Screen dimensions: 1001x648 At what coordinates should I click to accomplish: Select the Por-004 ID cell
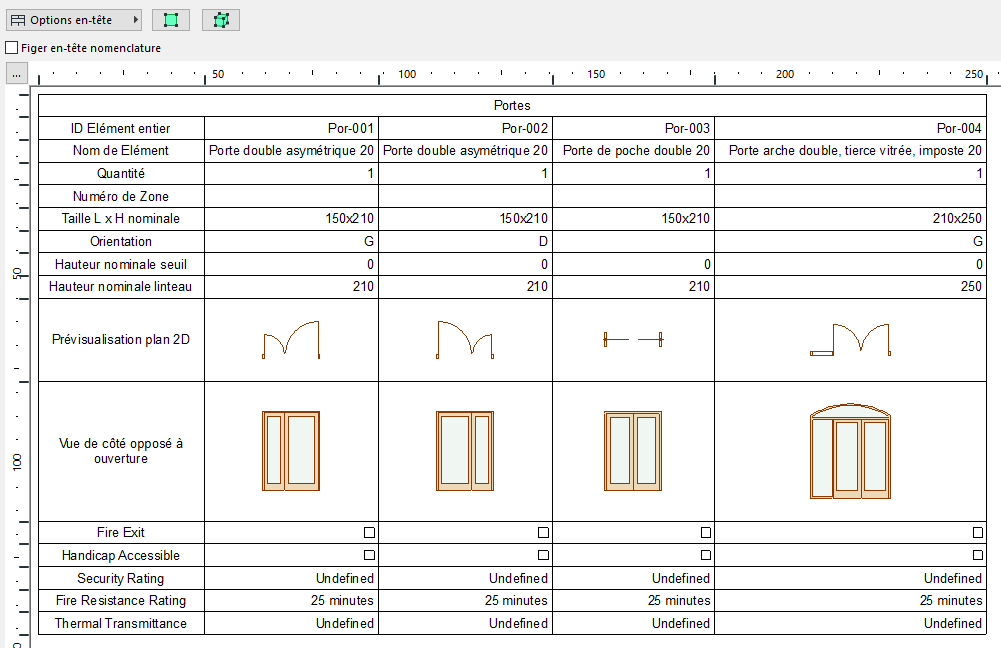[x=850, y=128]
